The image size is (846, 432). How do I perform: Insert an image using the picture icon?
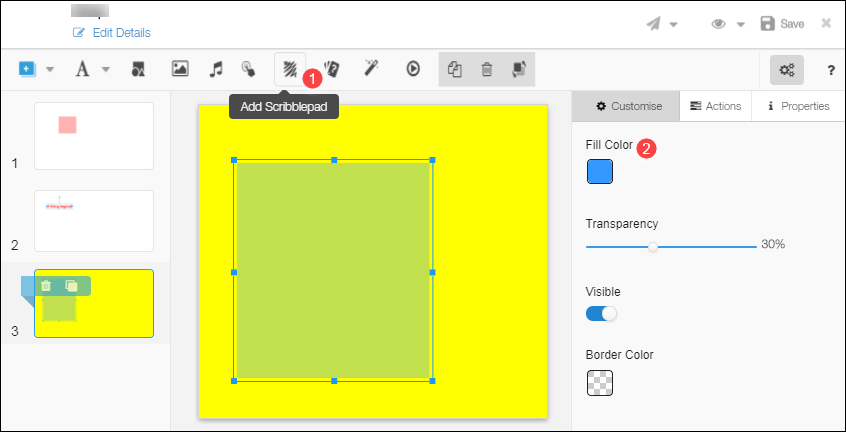[x=180, y=69]
